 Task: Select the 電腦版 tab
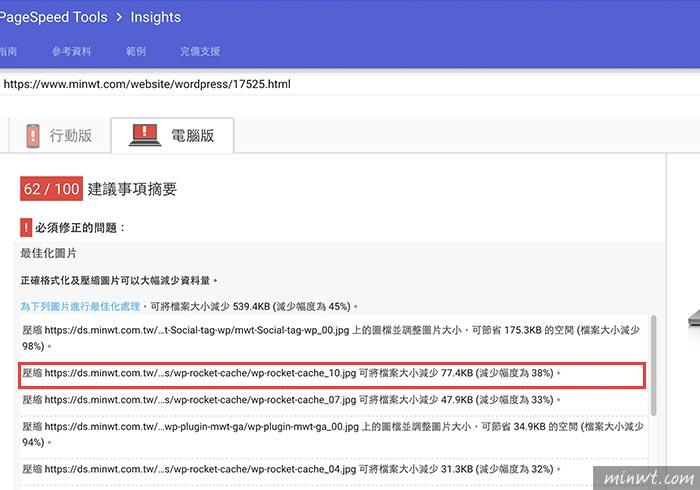pyautogui.click(x=172, y=136)
